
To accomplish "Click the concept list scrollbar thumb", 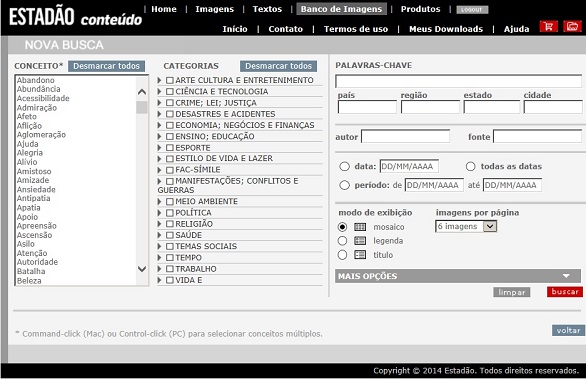I will [142, 108].
